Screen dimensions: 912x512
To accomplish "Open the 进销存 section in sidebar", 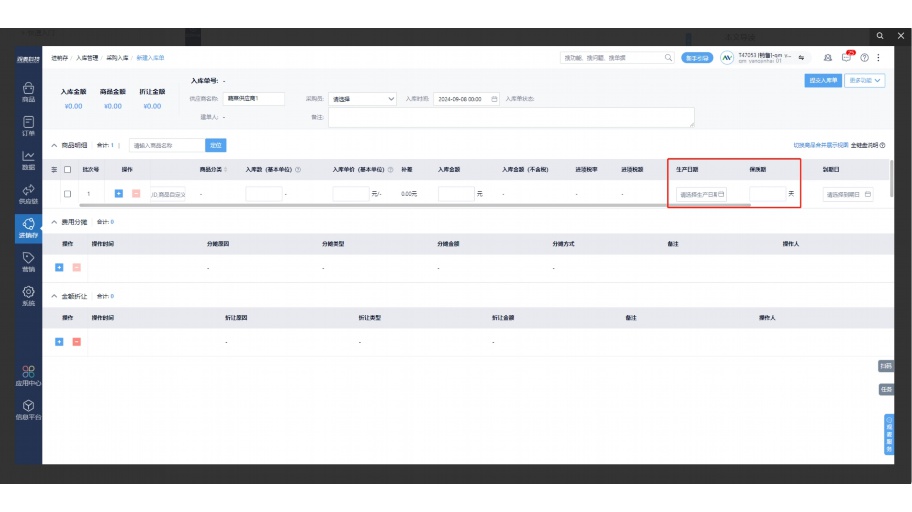I will click(28, 228).
